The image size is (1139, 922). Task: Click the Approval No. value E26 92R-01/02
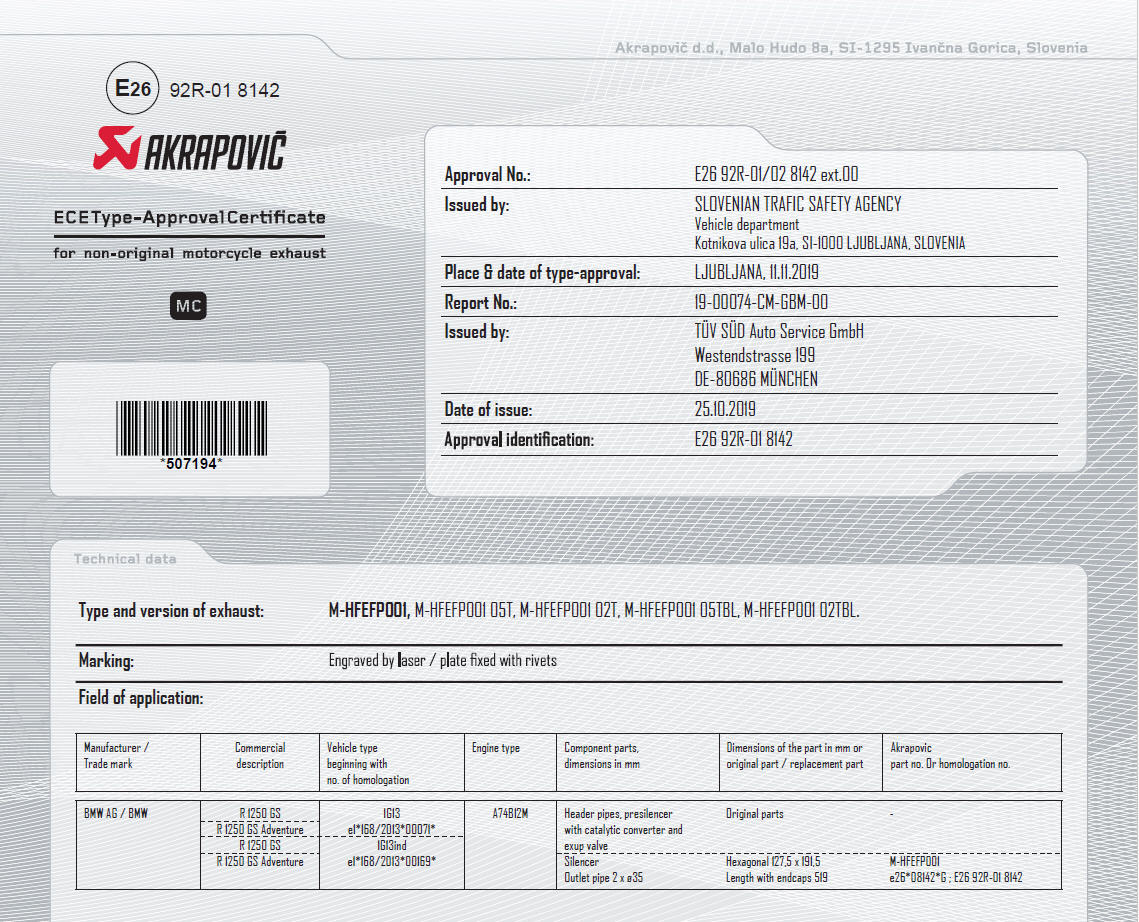click(776, 175)
